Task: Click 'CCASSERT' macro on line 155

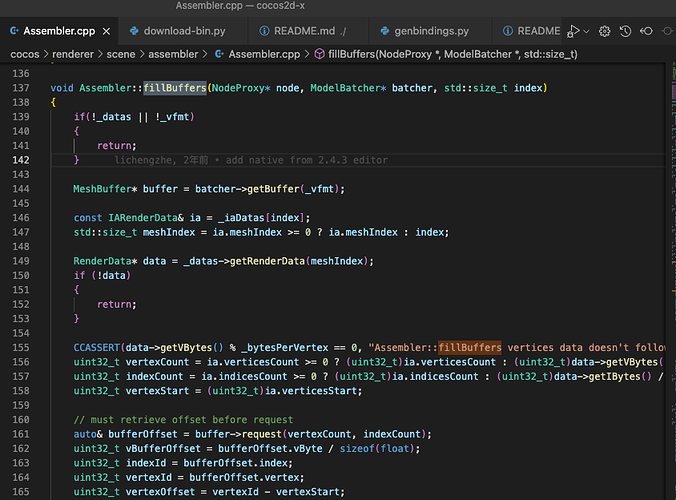Action: 97,348
